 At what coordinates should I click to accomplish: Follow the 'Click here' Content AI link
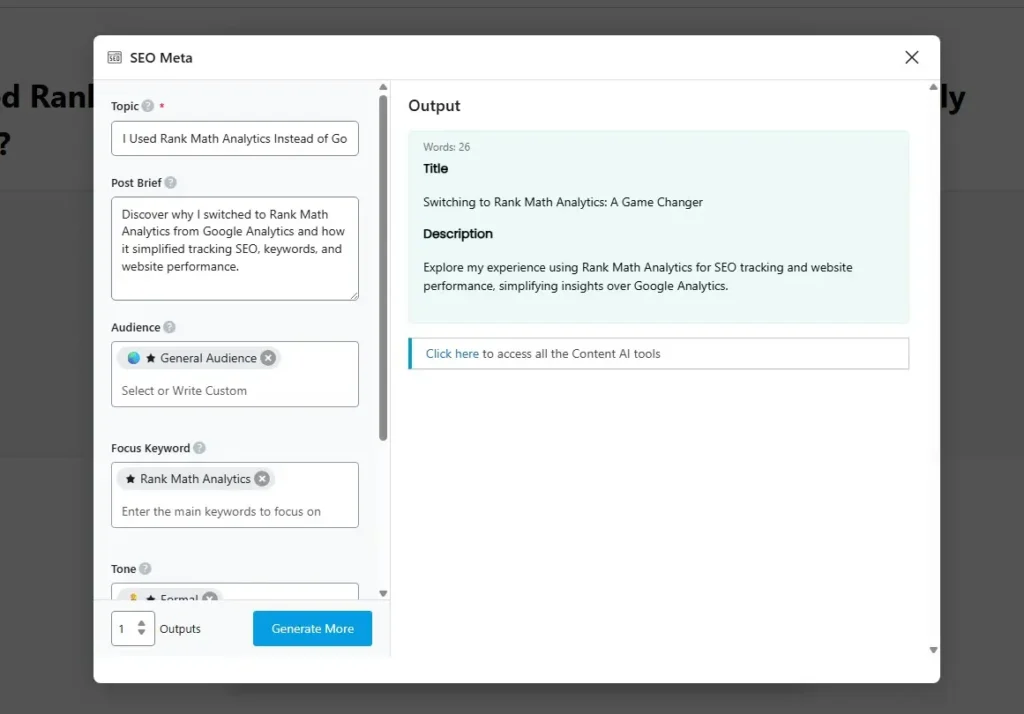tap(452, 354)
